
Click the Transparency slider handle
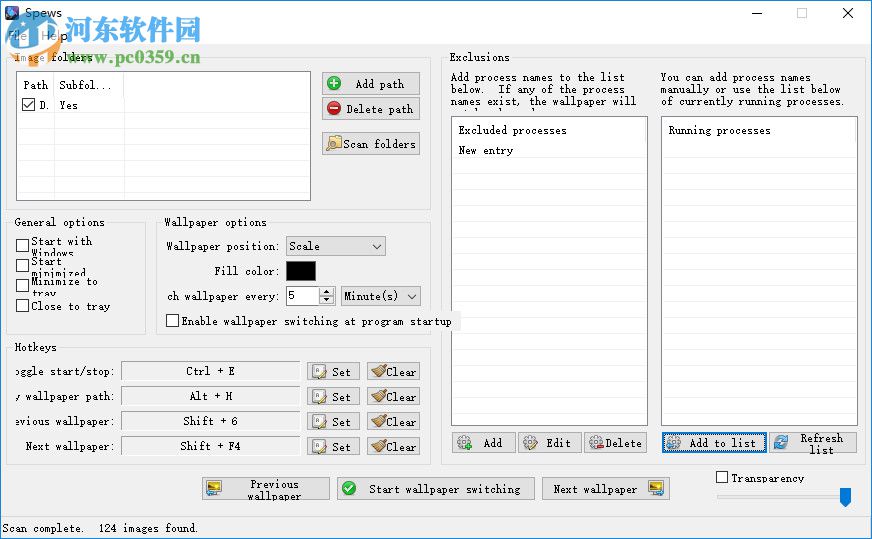click(x=845, y=497)
